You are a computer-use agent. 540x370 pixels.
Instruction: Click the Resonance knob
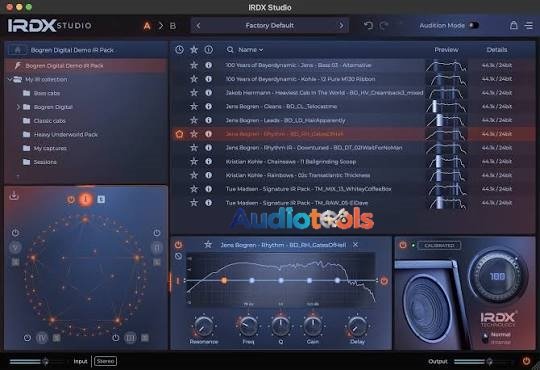204,326
